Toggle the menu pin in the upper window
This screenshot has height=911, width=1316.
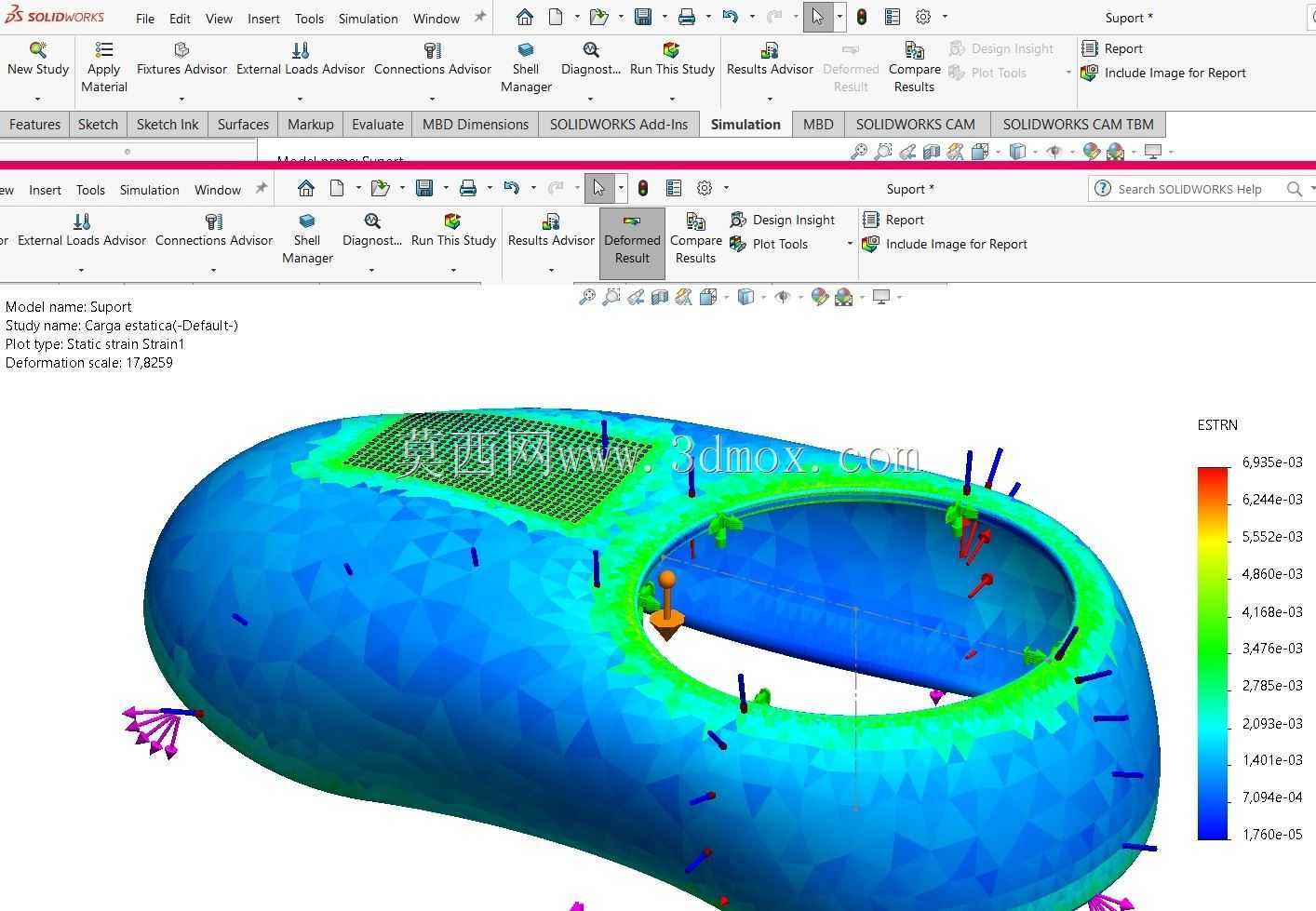tap(480, 17)
